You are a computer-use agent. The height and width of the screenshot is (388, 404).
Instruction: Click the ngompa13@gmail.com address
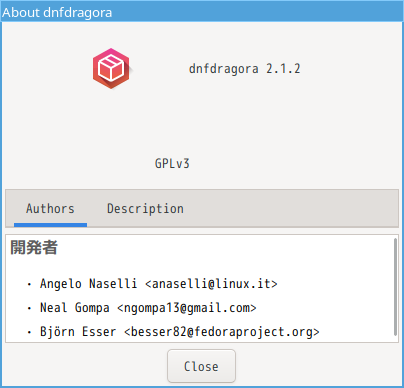pyautogui.click(x=187, y=308)
